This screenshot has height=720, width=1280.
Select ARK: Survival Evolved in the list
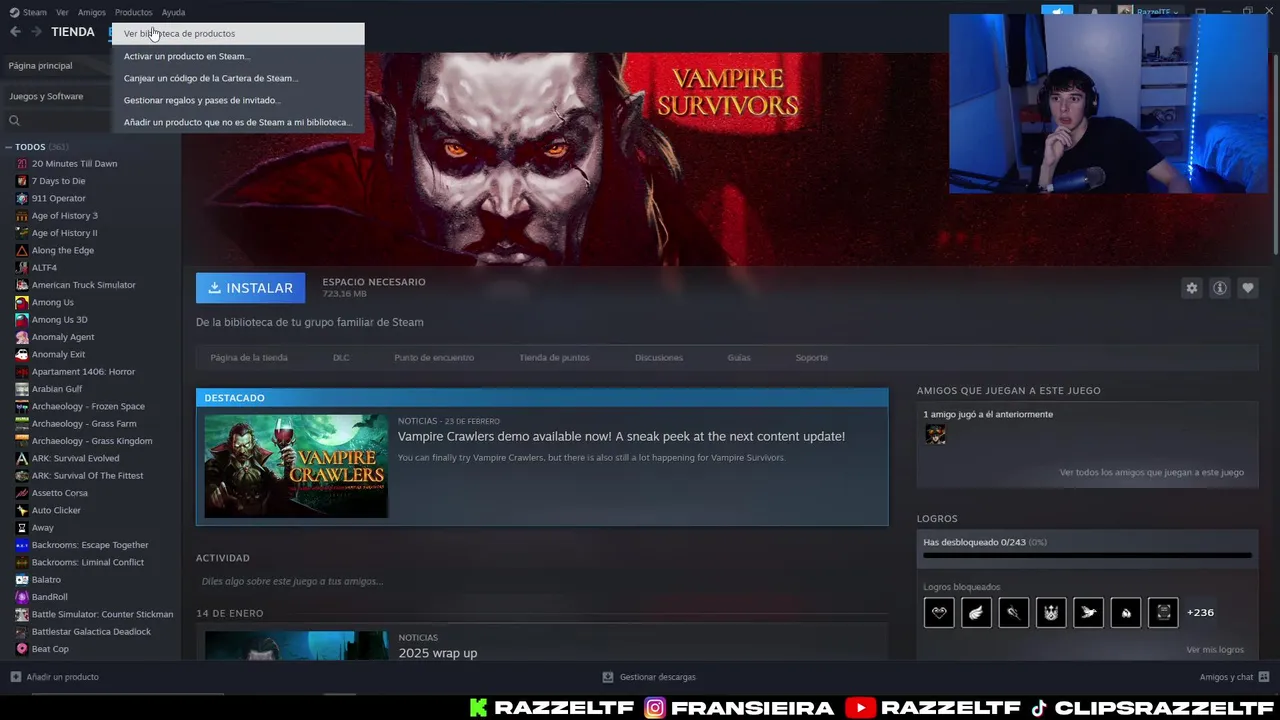(x=75, y=458)
